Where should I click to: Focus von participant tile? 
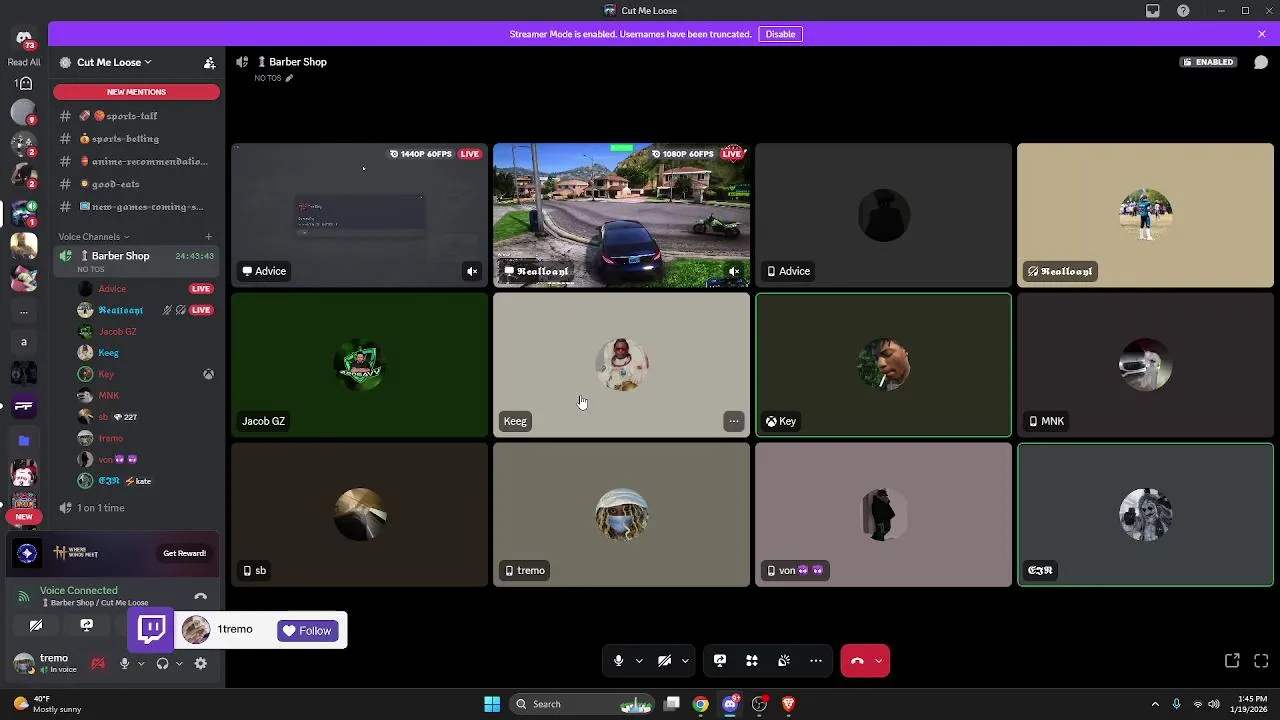click(884, 515)
